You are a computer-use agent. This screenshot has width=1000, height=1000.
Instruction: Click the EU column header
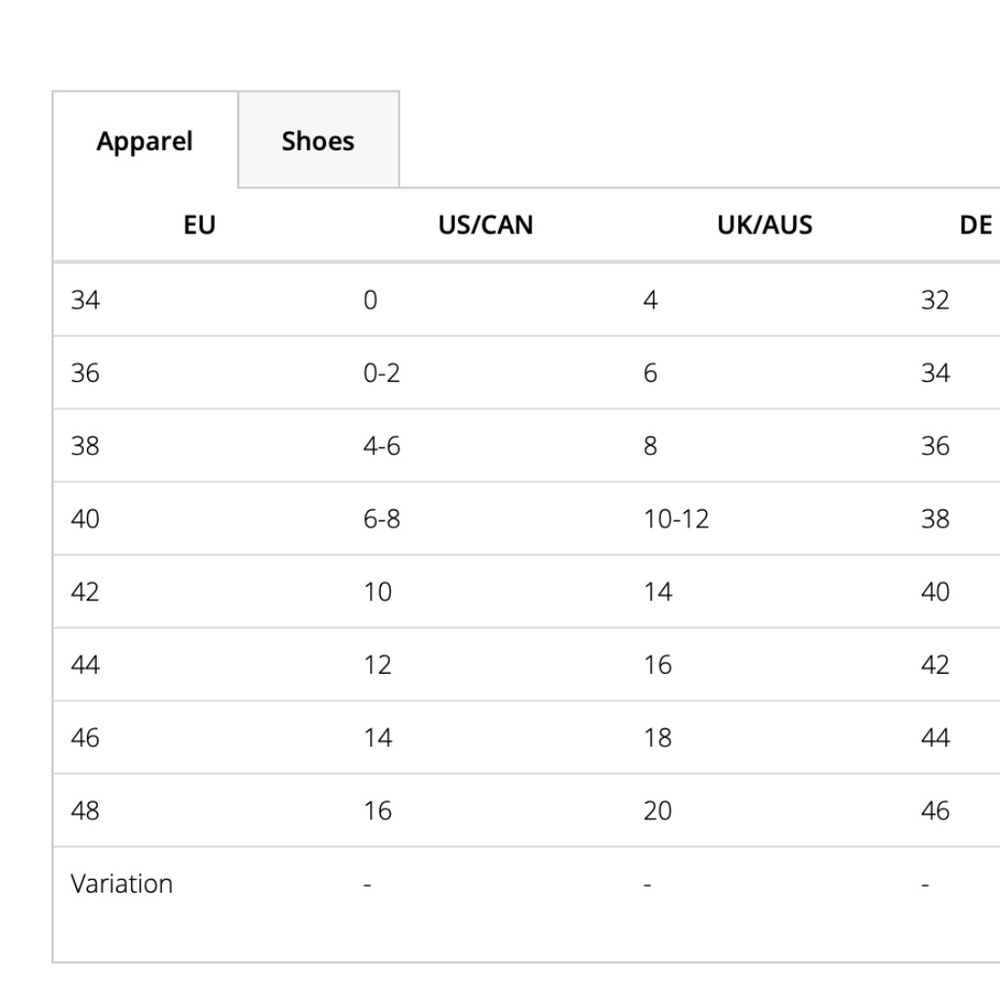(200, 225)
